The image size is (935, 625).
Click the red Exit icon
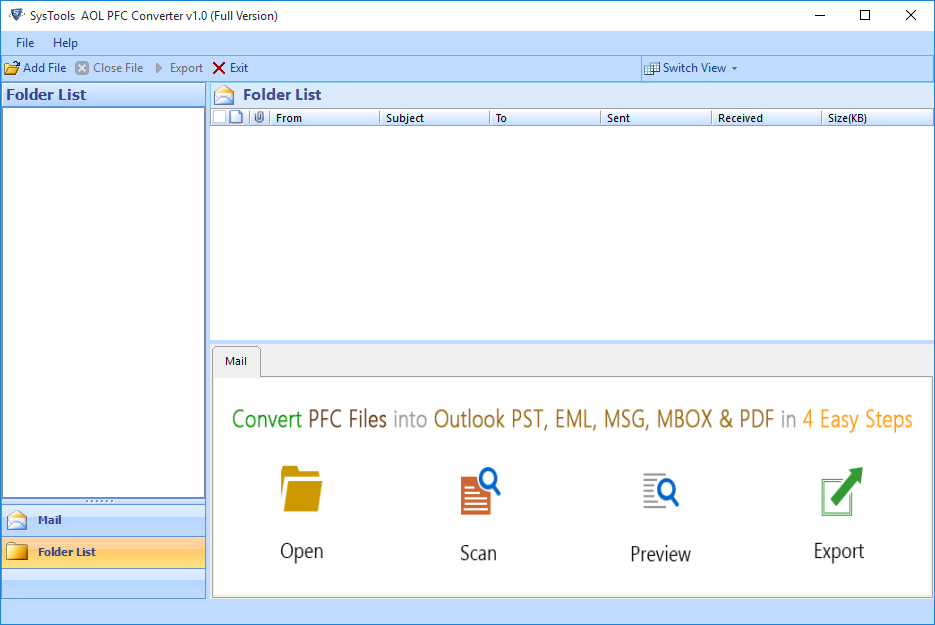pyautogui.click(x=219, y=68)
